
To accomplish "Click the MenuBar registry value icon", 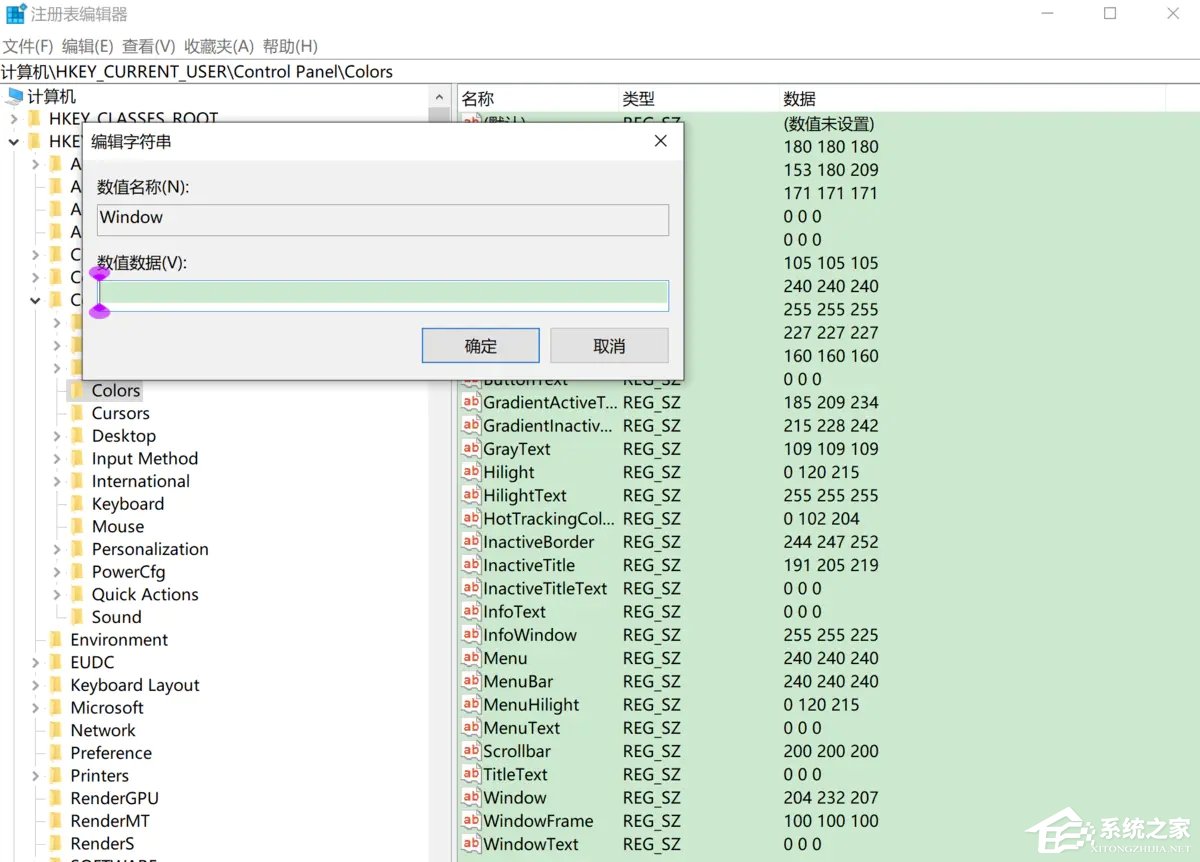I will [471, 681].
